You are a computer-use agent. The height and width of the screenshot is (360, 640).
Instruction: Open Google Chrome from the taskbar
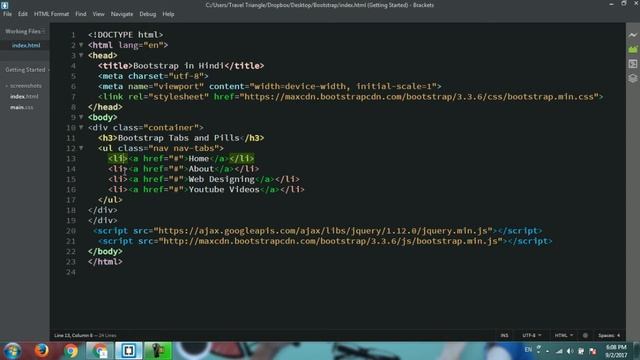click(x=71, y=351)
